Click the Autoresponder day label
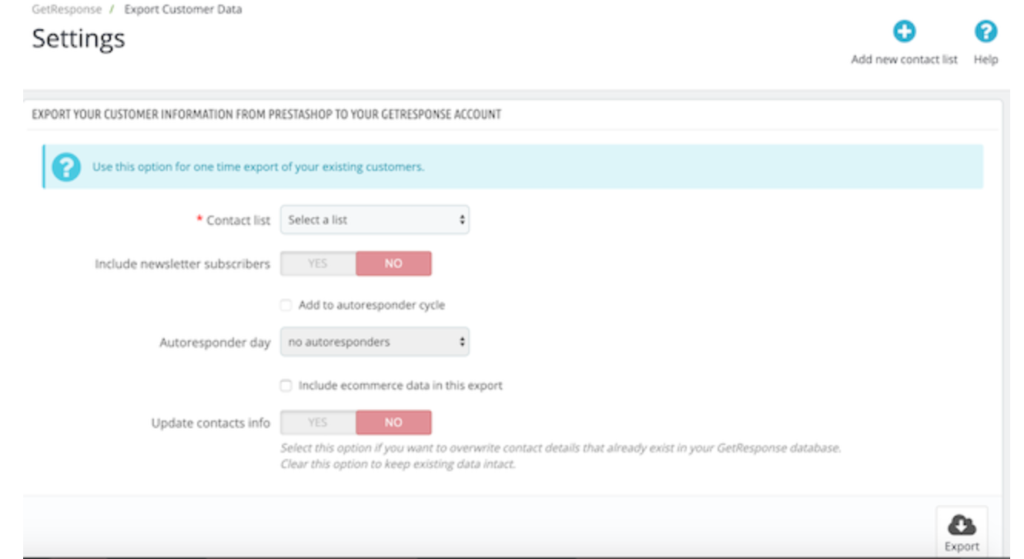 point(215,343)
